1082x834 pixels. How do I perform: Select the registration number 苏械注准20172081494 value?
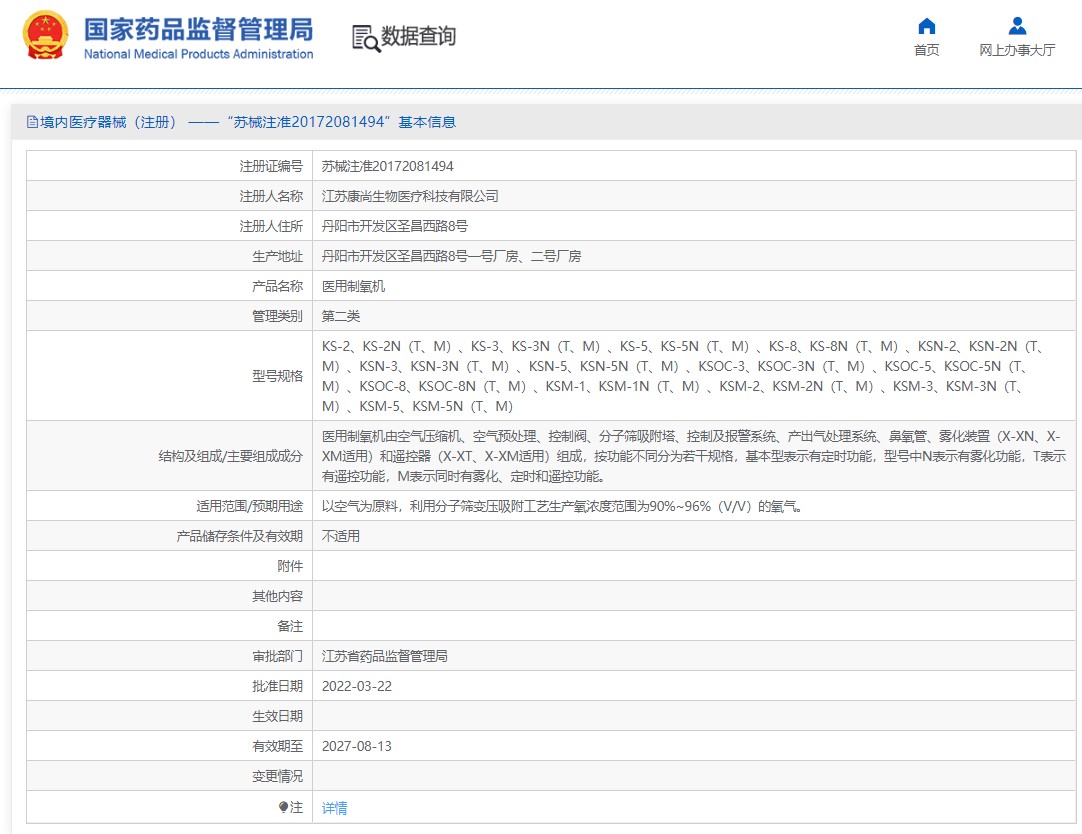(x=388, y=166)
